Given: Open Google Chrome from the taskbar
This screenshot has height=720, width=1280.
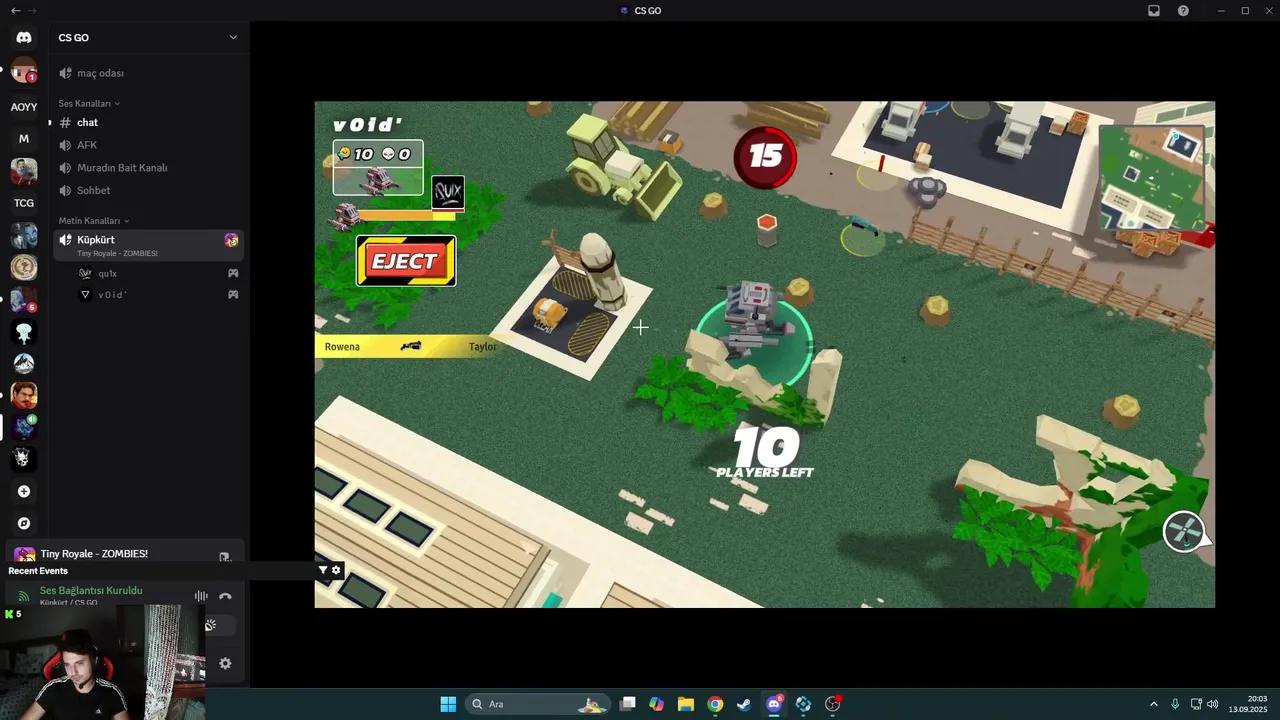Looking at the screenshot, I should [715, 704].
